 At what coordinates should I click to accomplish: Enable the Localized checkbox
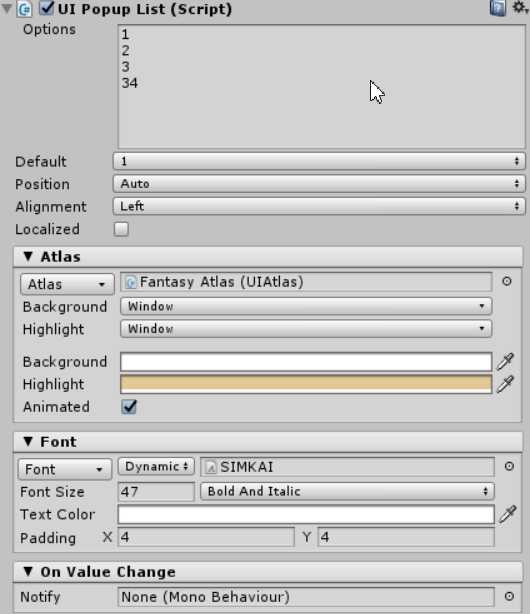click(121, 229)
